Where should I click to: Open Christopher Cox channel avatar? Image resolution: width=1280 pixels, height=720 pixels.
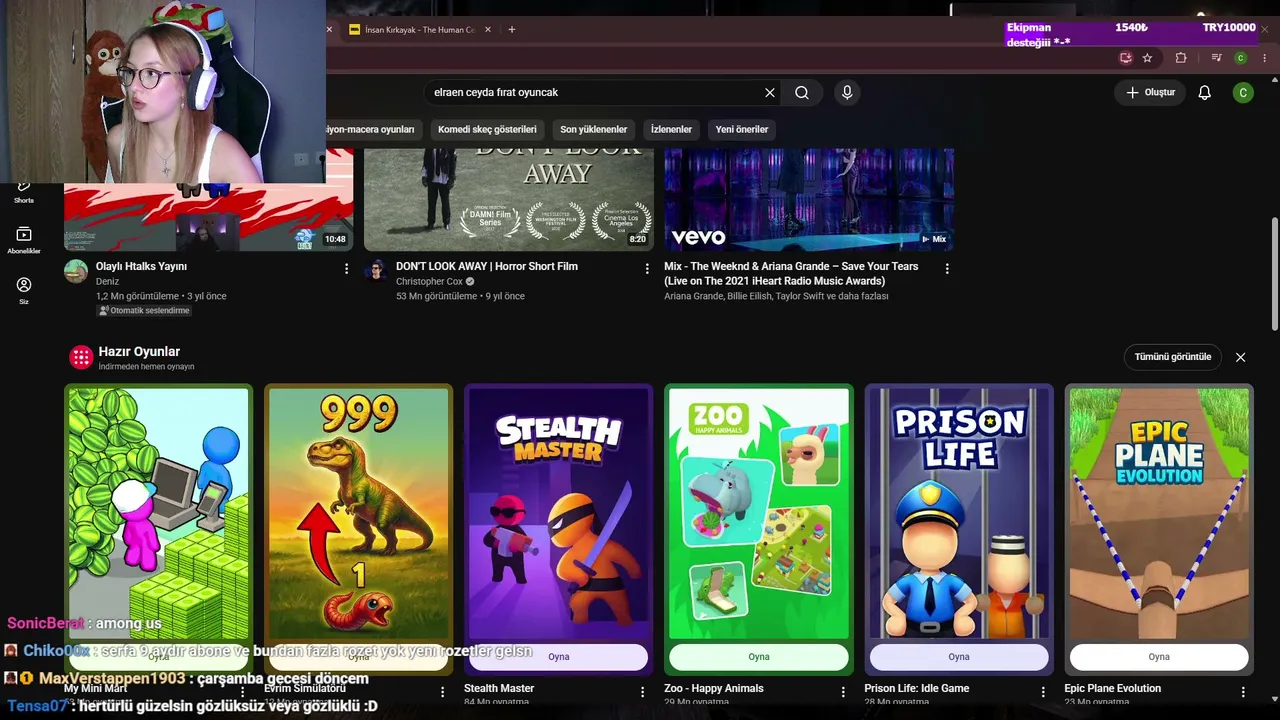[x=376, y=271]
